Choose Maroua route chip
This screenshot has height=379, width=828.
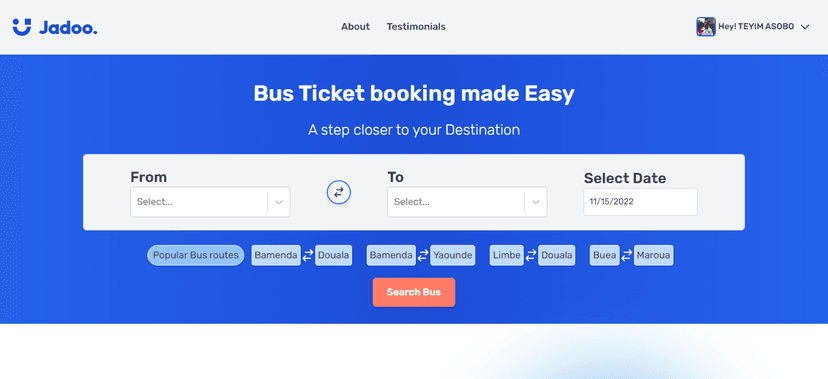pyautogui.click(x=653, y=255)
